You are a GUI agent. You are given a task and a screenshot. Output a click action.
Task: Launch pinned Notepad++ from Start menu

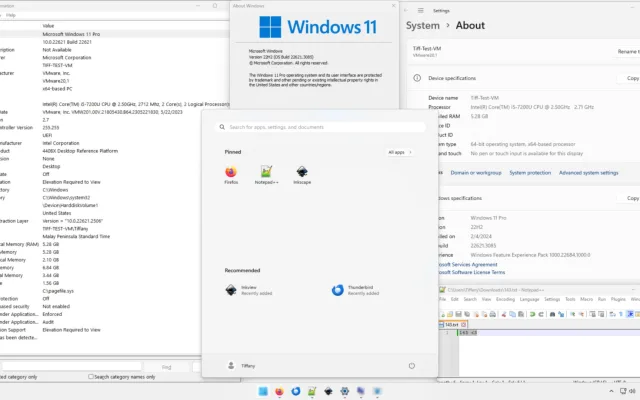267,175
